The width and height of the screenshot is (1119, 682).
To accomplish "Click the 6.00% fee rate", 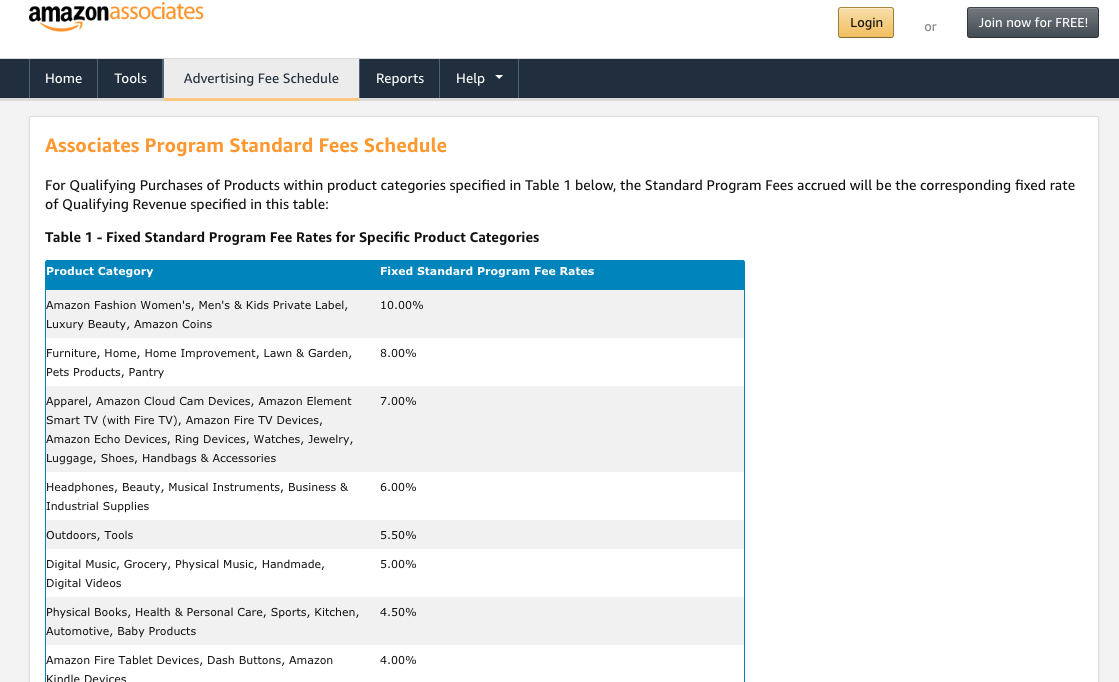I will (x=398, y=487).
